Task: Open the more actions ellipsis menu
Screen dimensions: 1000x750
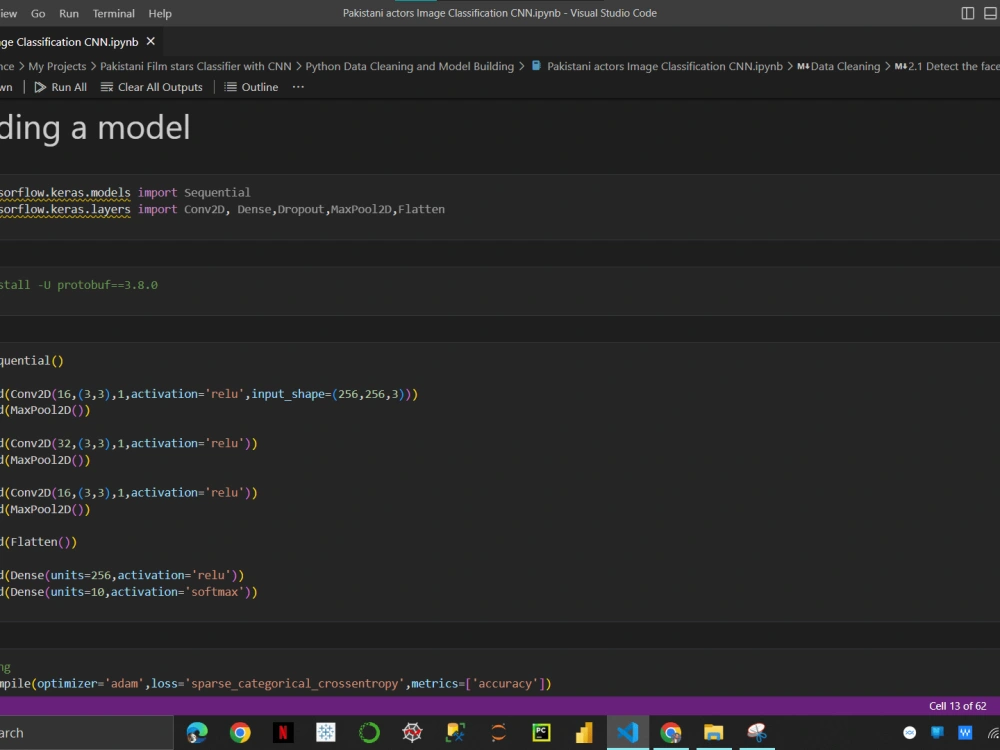Action: (297, 87)
